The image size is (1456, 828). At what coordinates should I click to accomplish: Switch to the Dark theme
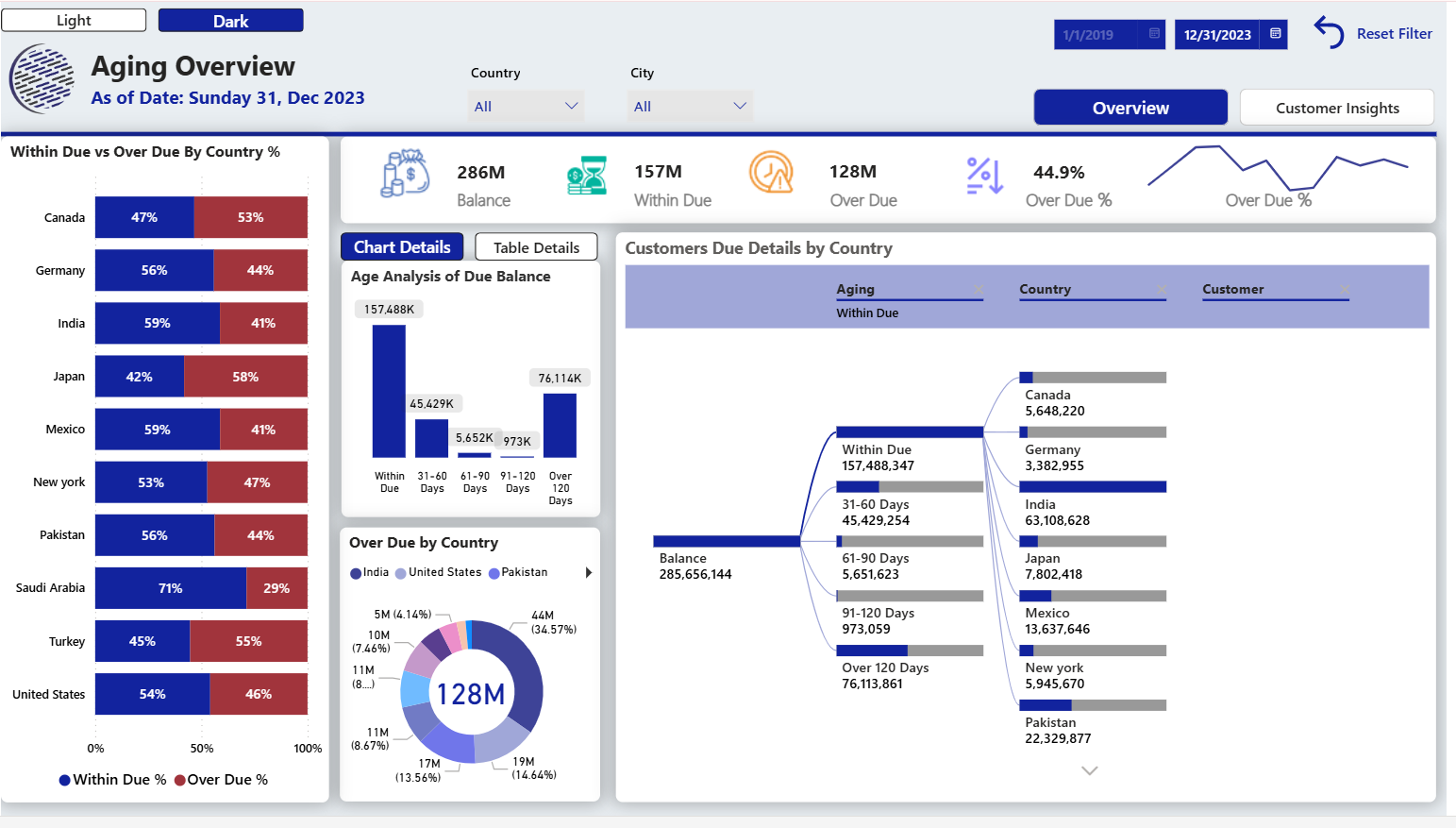(230, 19)
